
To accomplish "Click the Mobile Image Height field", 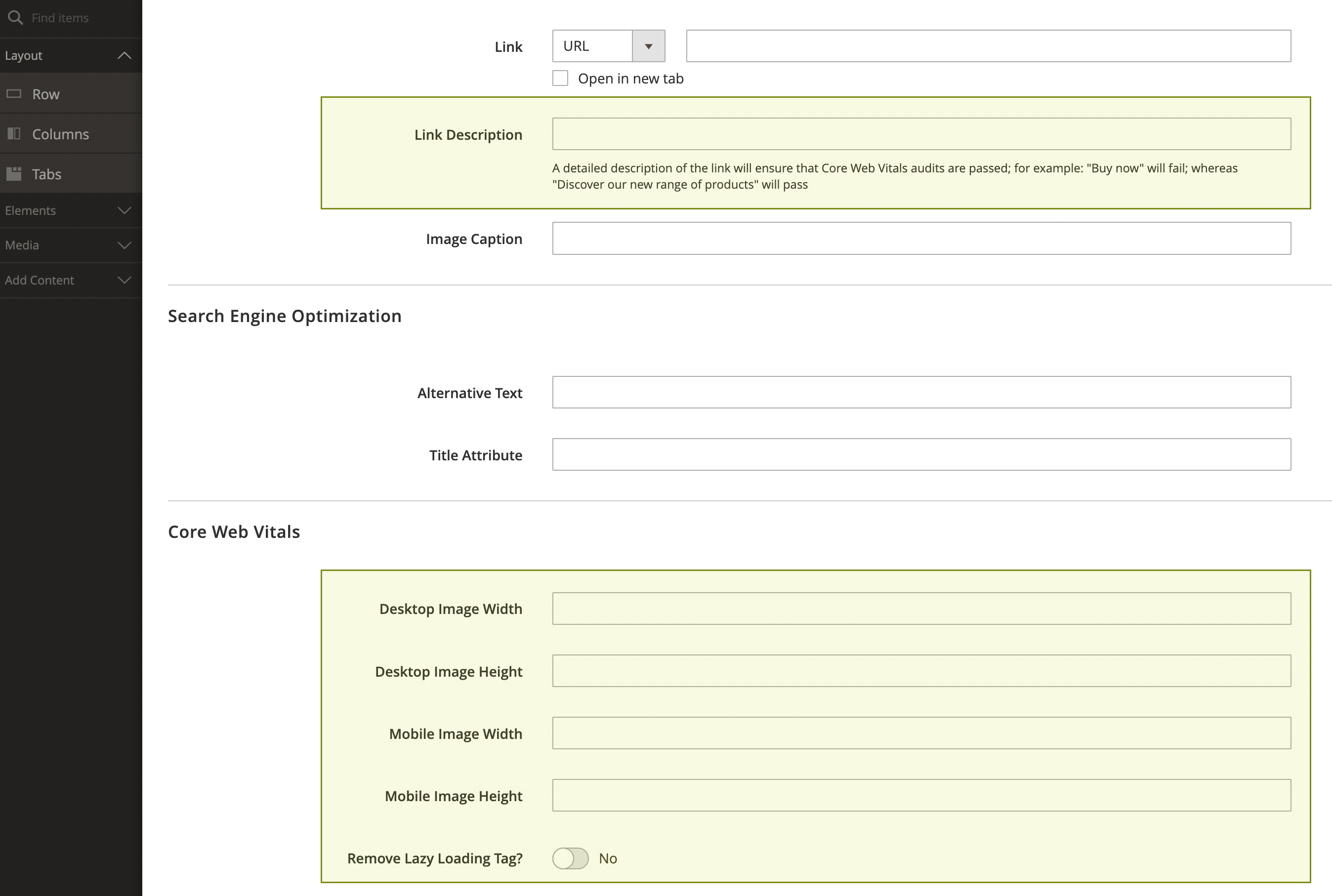I will pyautogui.click(x=921, y=795).
